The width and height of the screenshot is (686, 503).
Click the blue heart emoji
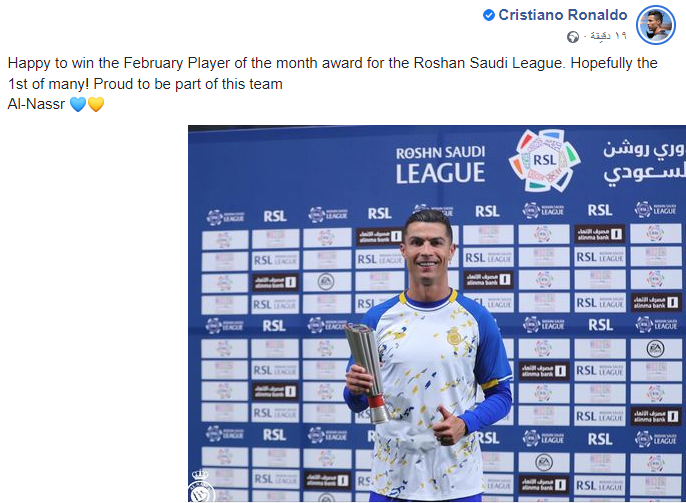tap(78, 104)
